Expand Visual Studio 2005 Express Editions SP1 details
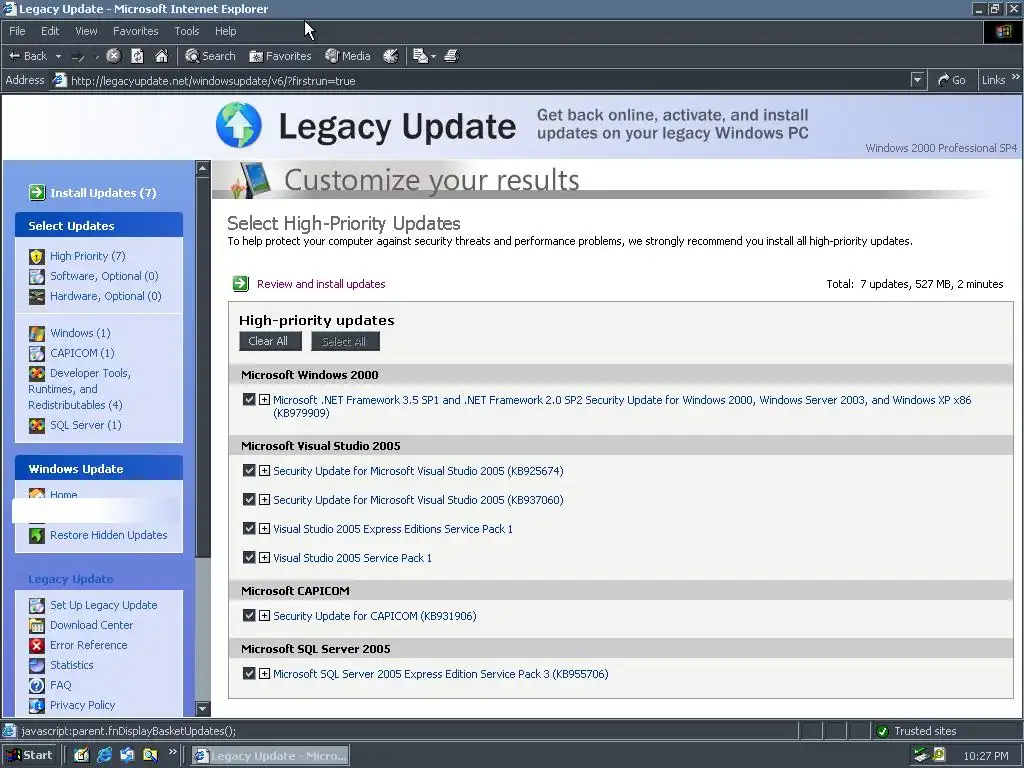 pyautogui.click(x=264, y=528)
